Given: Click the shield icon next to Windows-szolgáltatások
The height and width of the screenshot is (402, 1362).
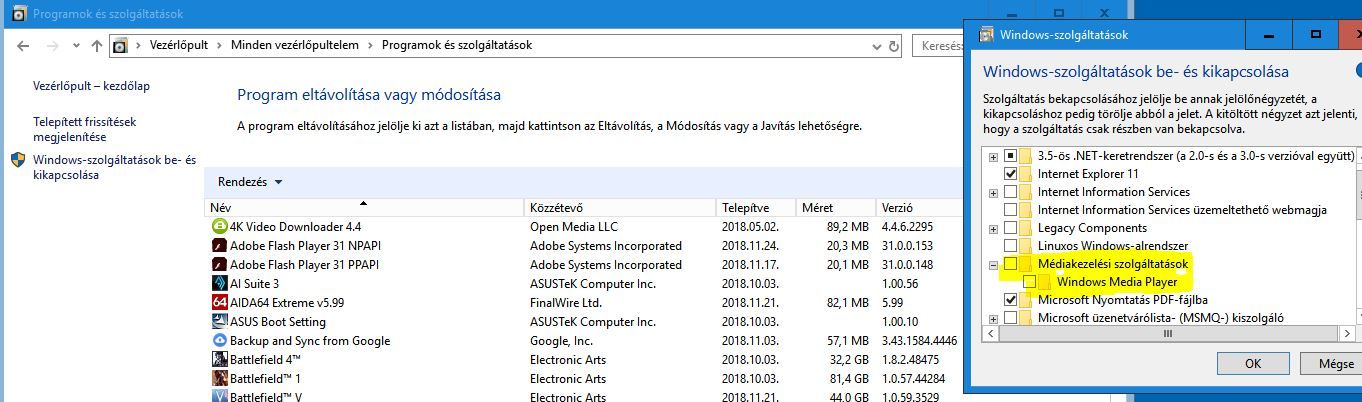Looking at the screenshot, I should [x=18, y=160].
